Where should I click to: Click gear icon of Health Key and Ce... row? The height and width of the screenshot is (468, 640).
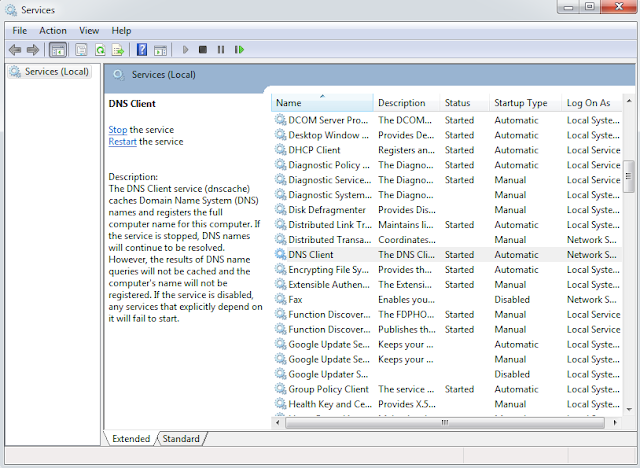[x=280, y=404]
